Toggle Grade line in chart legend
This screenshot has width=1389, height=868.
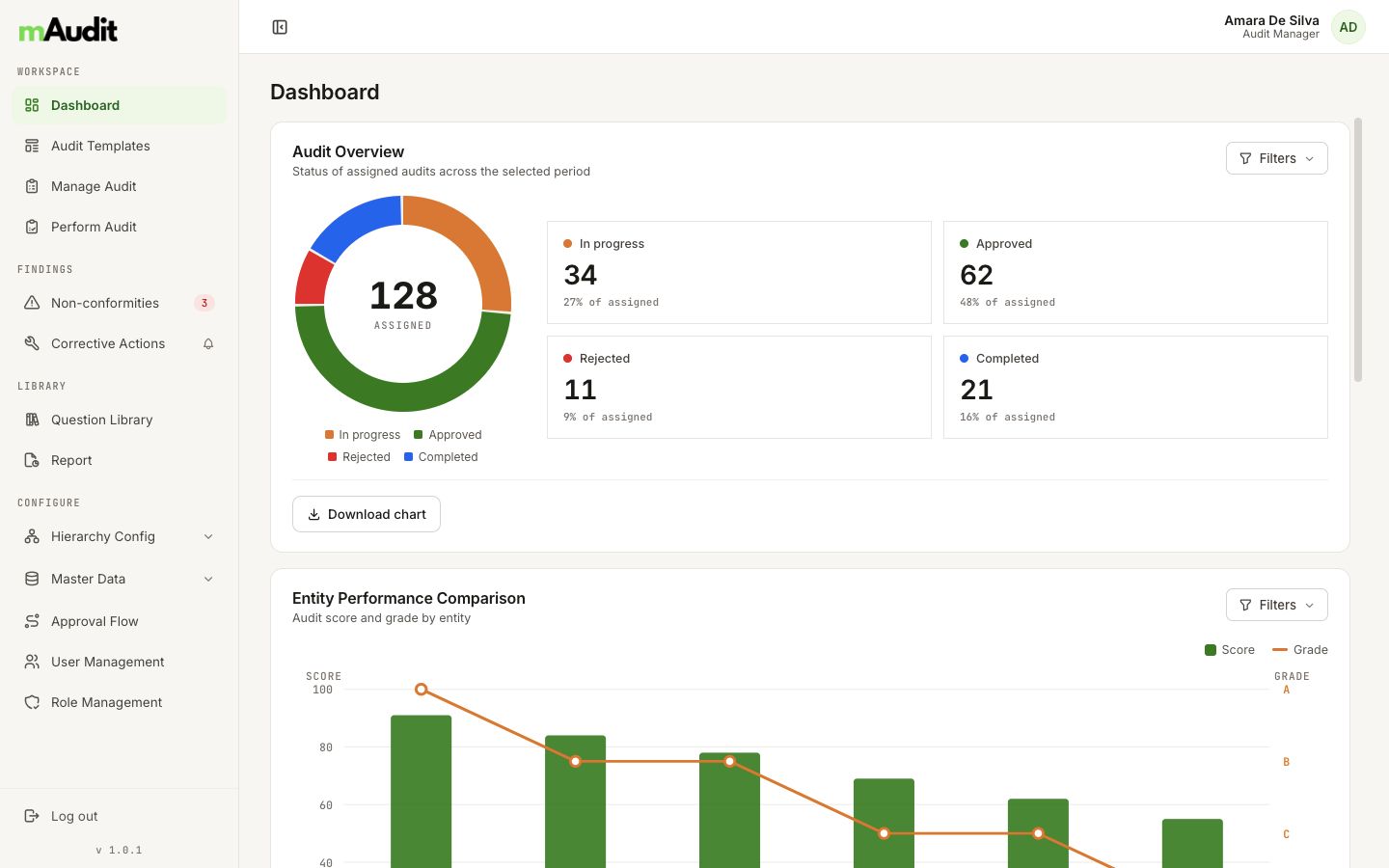click(1300, 650)
